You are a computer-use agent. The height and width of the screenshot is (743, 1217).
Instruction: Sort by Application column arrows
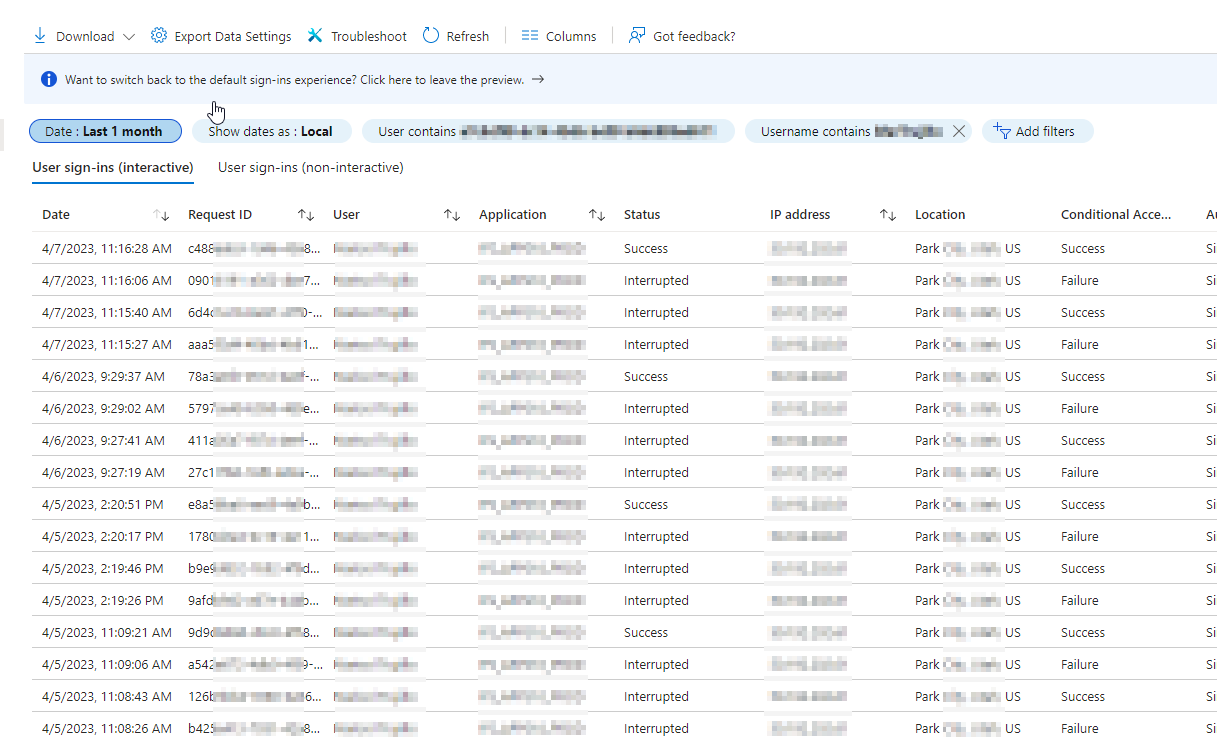pyautogui.click(x=597, y=215)
